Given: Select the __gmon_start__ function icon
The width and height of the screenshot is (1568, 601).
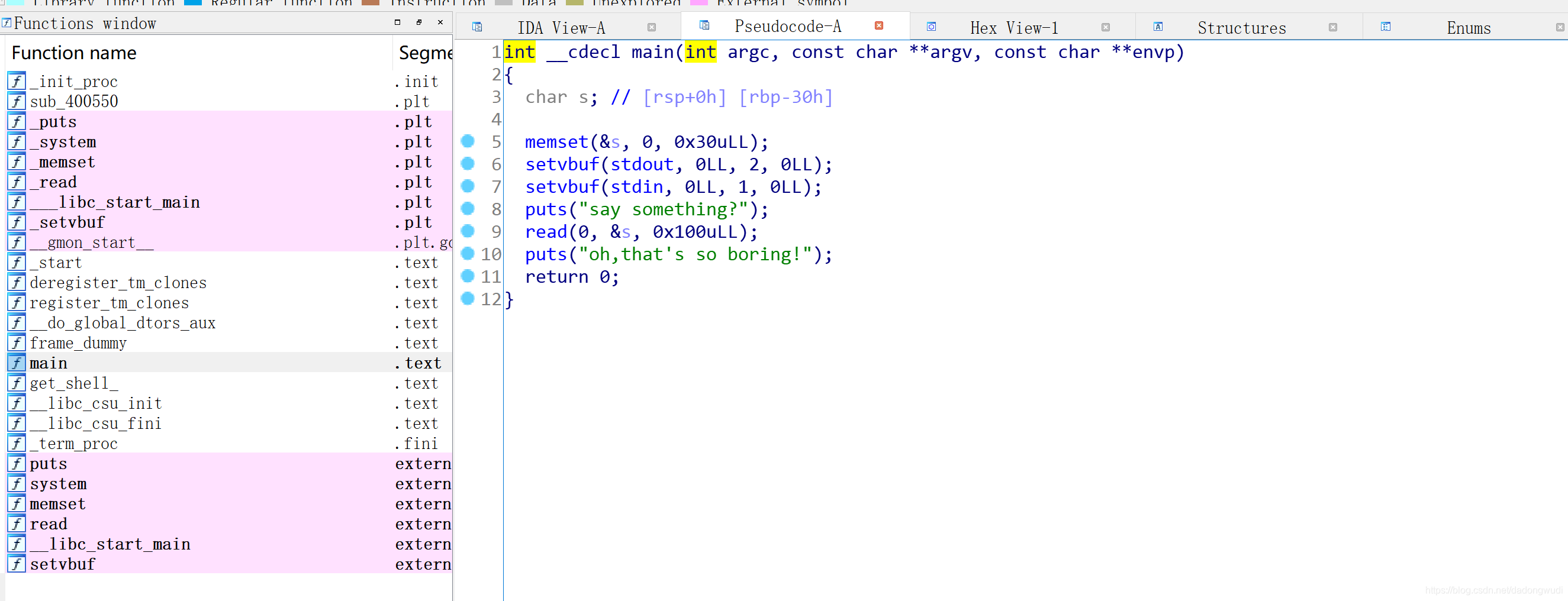Looking at the screenshot, I should pos(17,241).
